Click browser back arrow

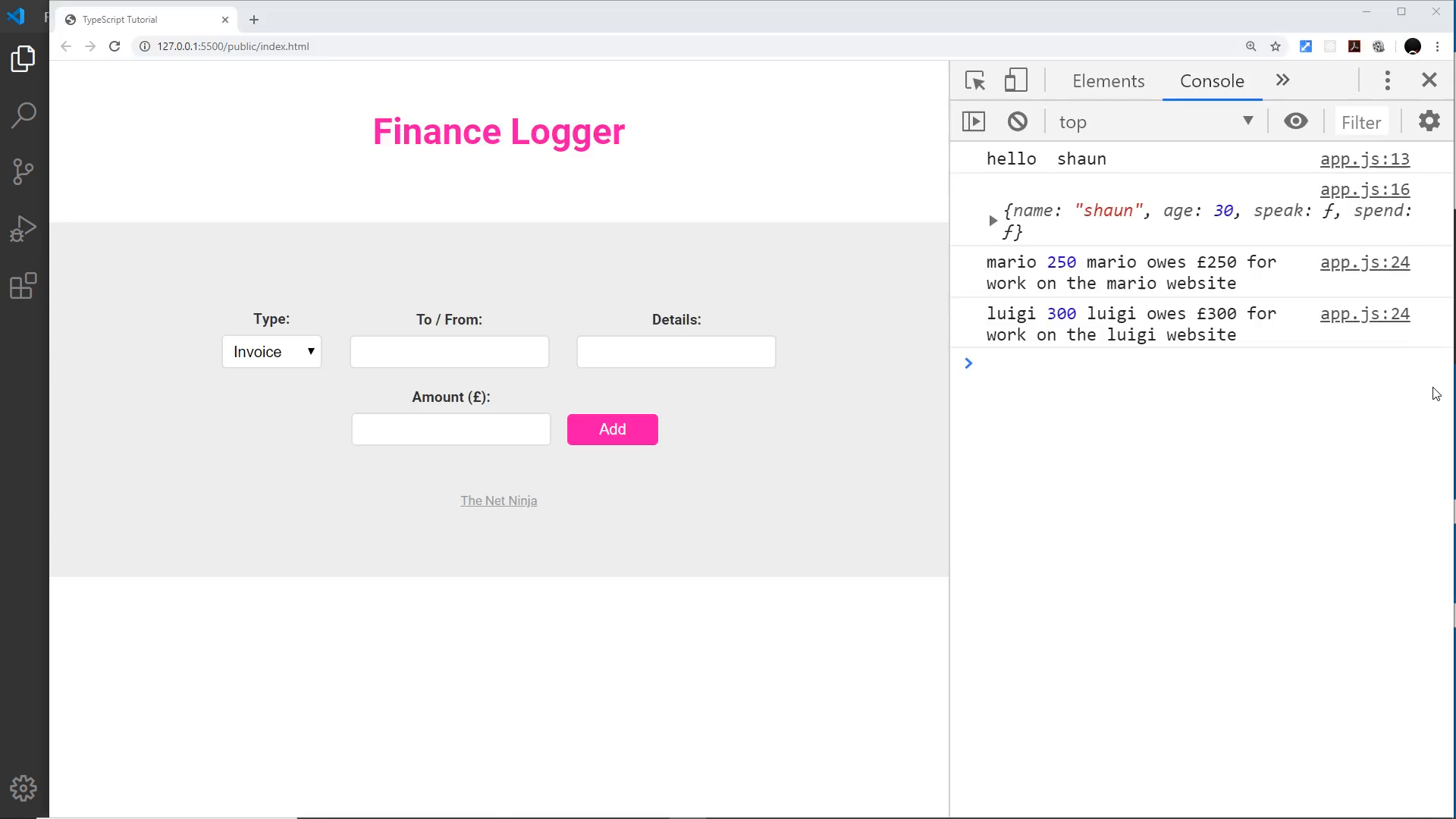tap(66, 46)
